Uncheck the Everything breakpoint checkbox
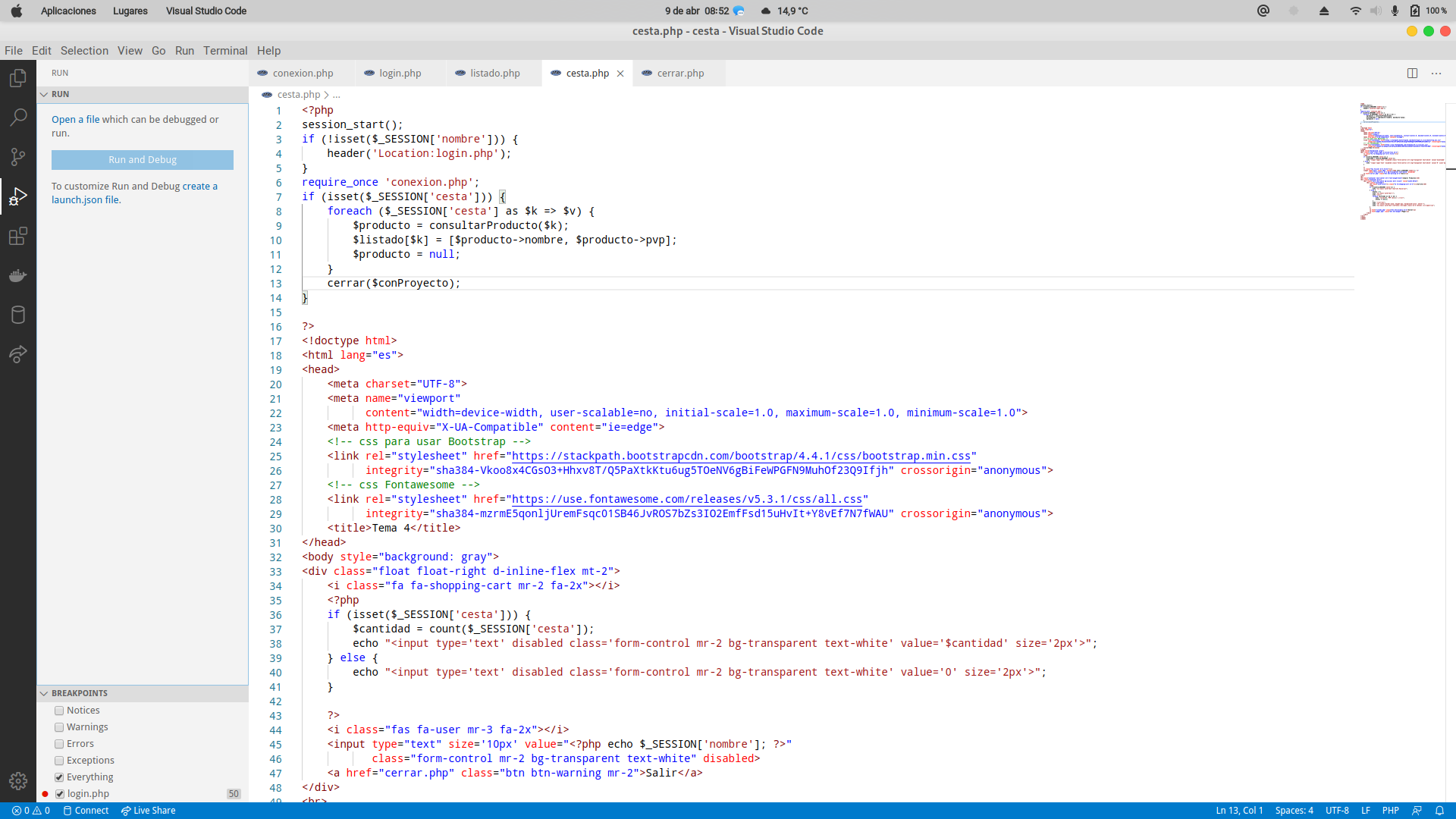This screenshot has width=1456, height=819. [59, 777]
